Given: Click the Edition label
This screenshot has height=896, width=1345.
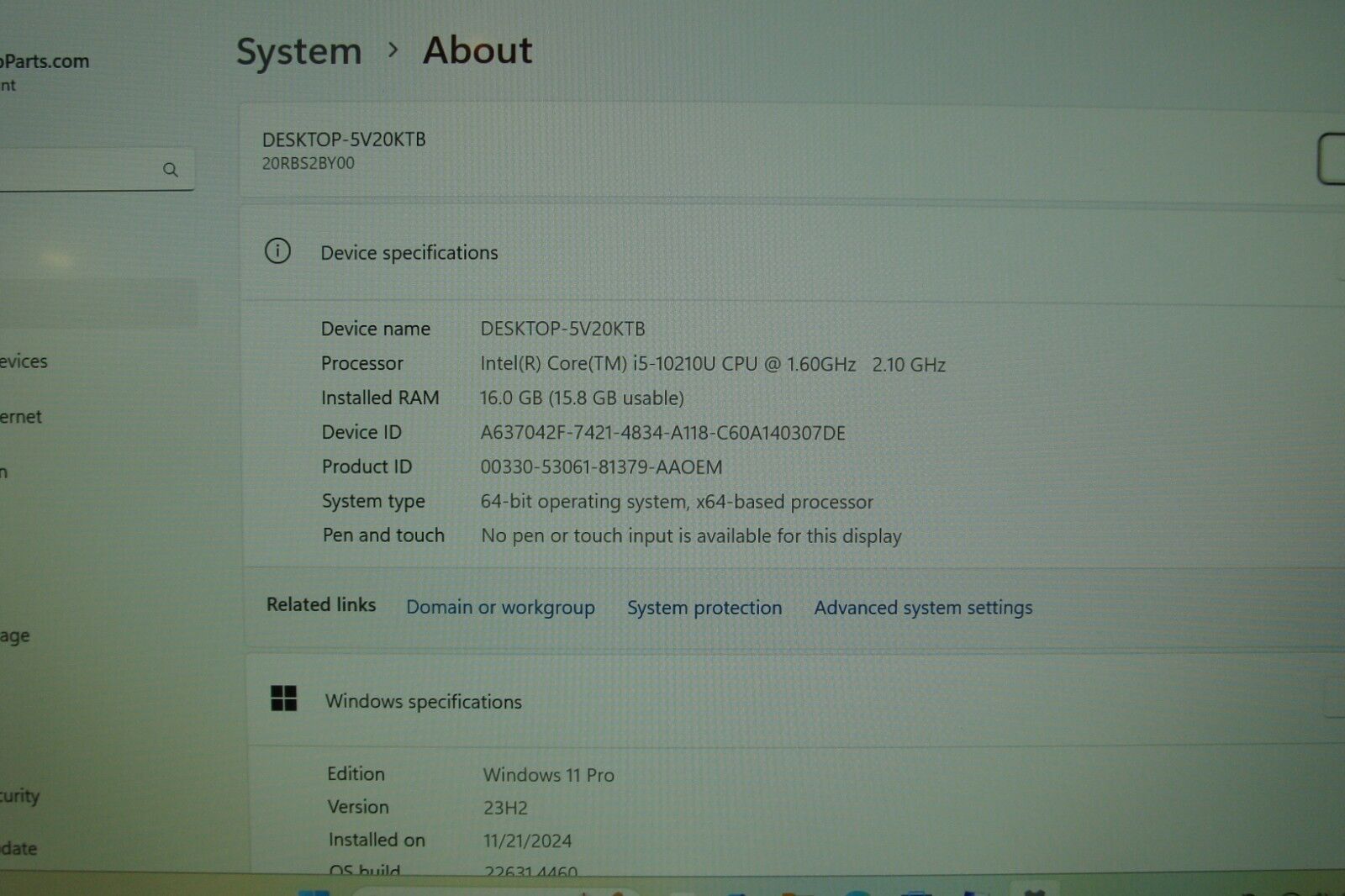Looking at the screenshot, I should (x=356, y=774).
